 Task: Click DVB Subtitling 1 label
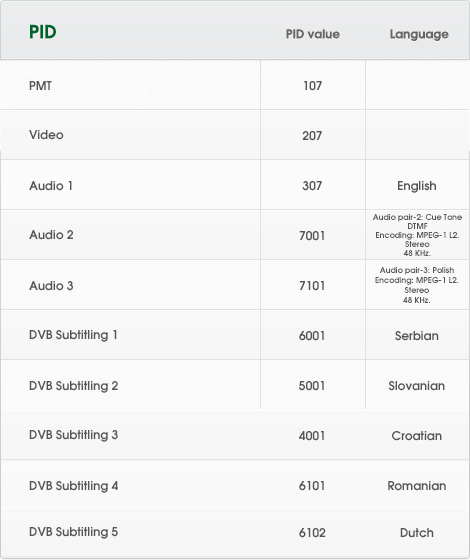click(x=73, y=335)
